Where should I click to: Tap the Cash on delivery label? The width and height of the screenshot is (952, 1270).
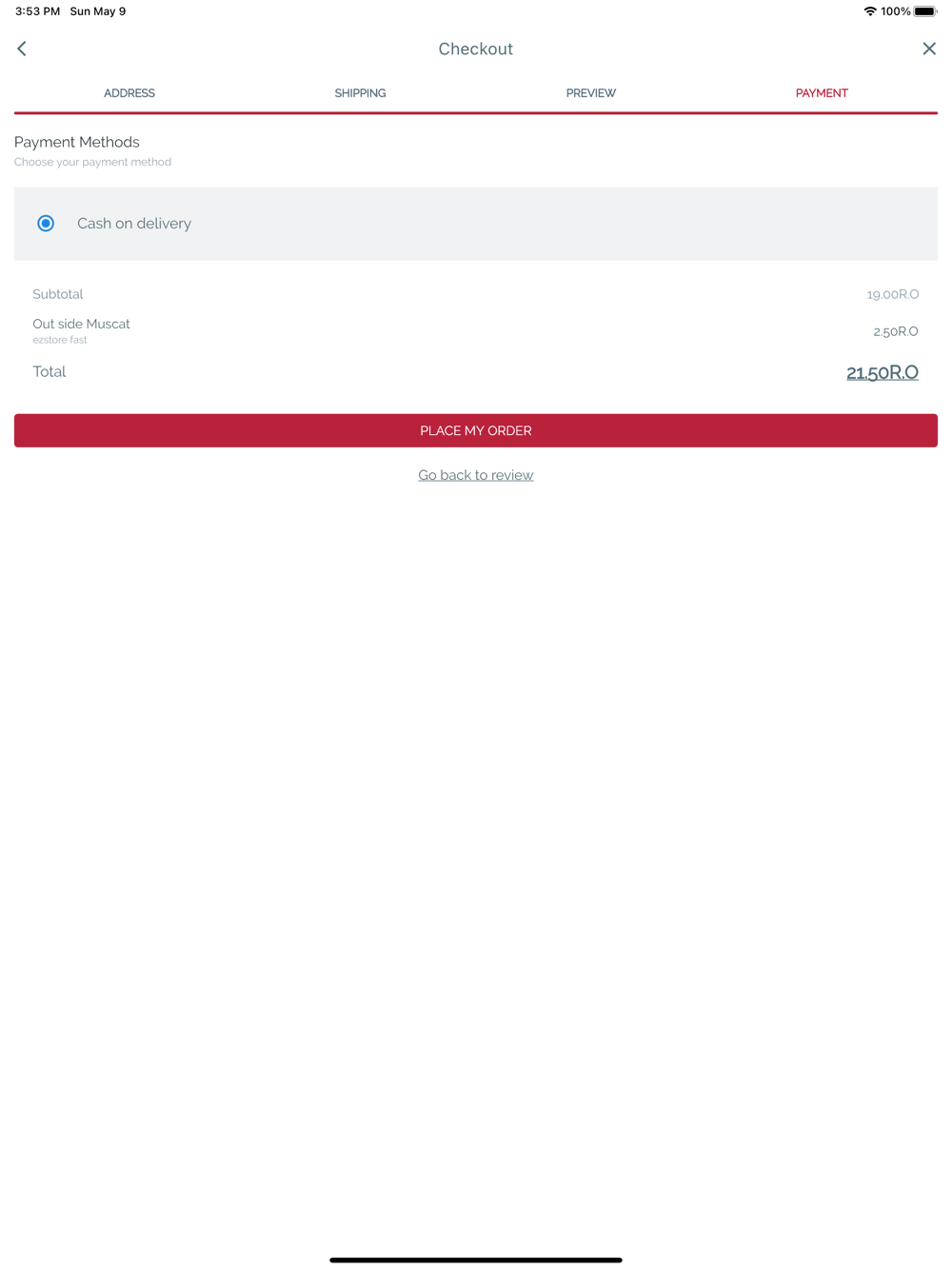[134, 224]
